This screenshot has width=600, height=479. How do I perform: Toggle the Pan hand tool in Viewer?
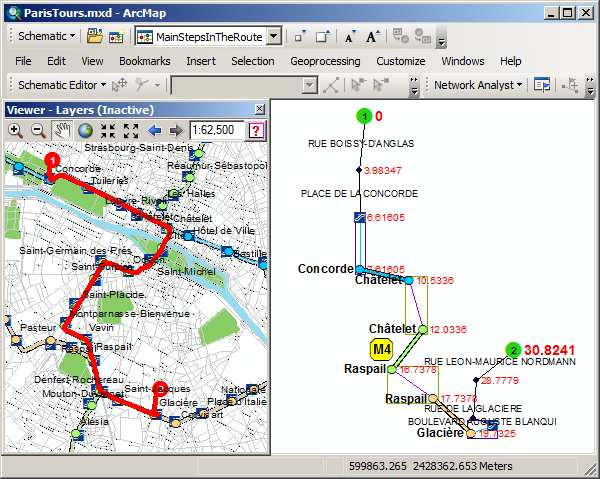coord(62,131)
